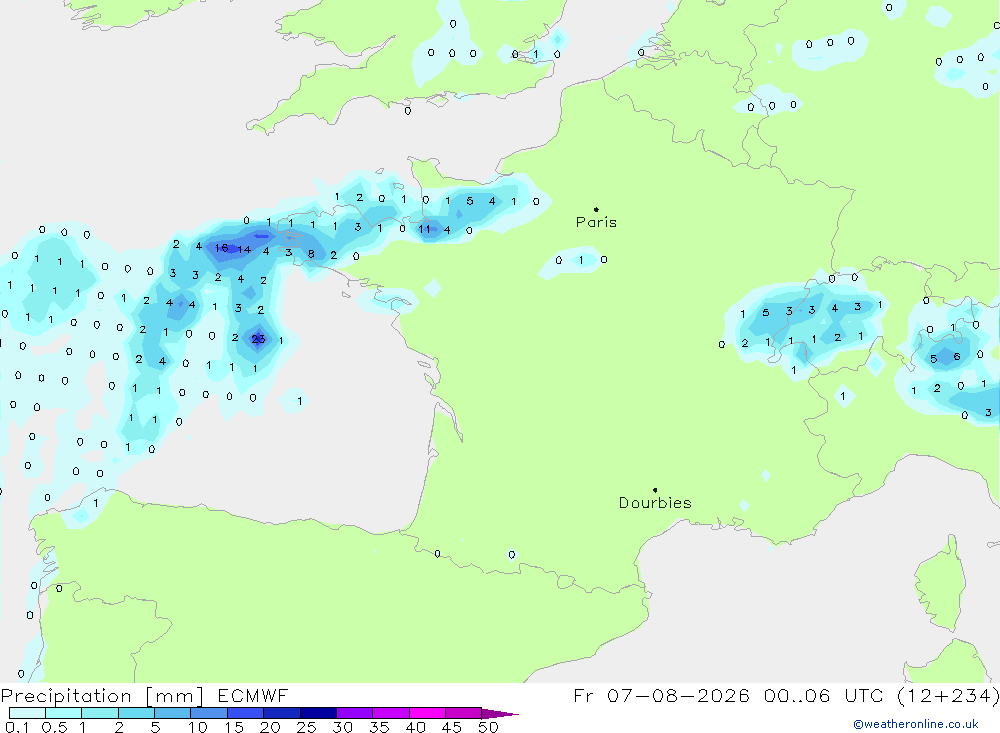Pick the 40–45 mm legend swatch
This screenshot has height=733, width=1000.
coord(427,713)
